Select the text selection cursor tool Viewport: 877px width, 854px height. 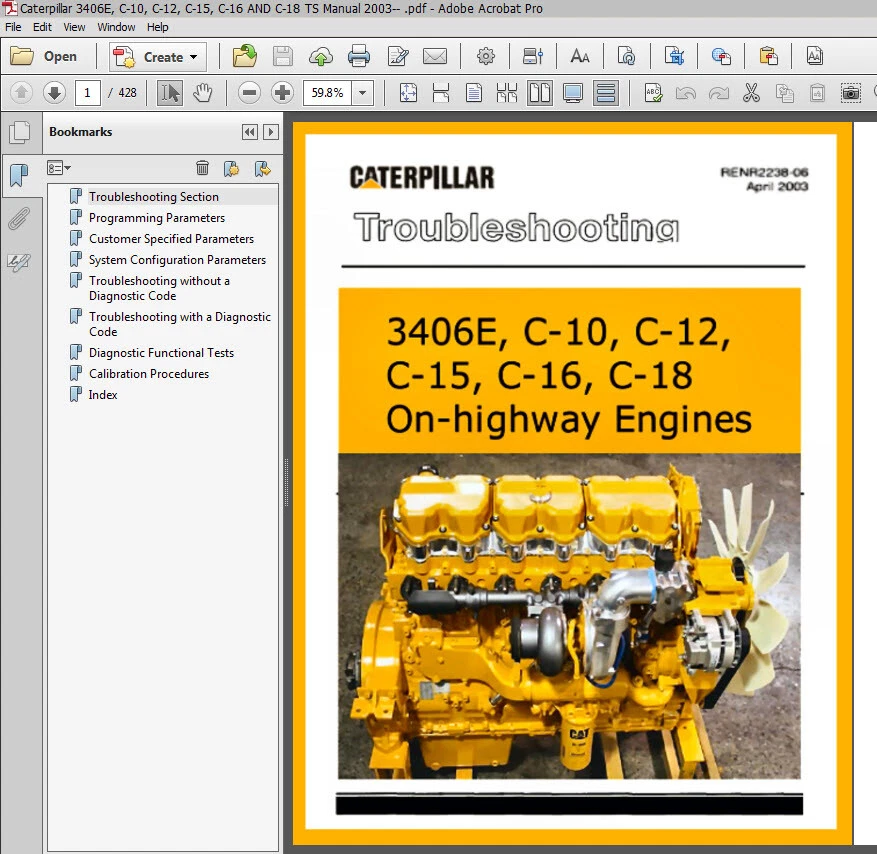point(170,93)
